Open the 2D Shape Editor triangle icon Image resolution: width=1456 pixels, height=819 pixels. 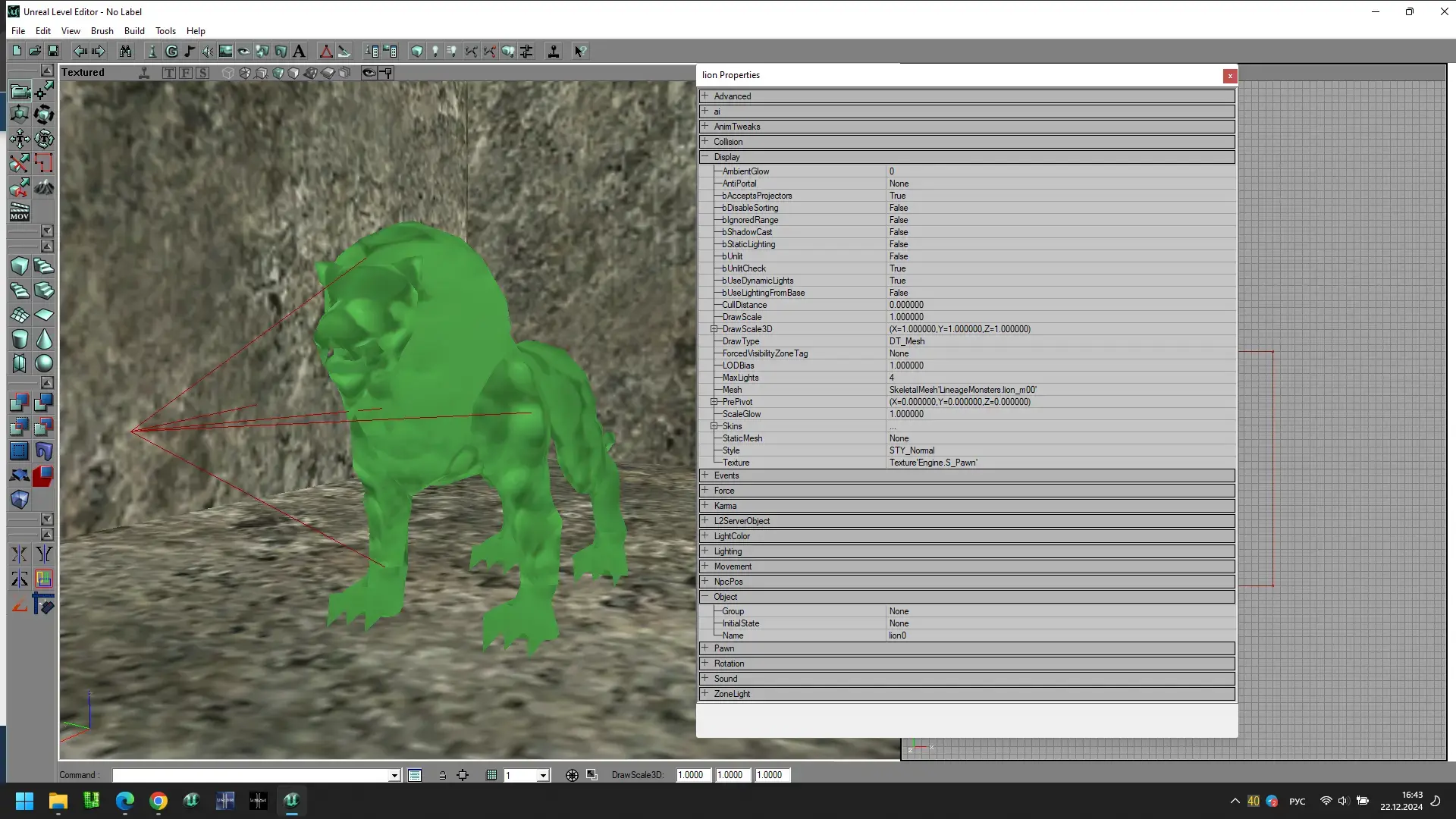pos(326,51)
